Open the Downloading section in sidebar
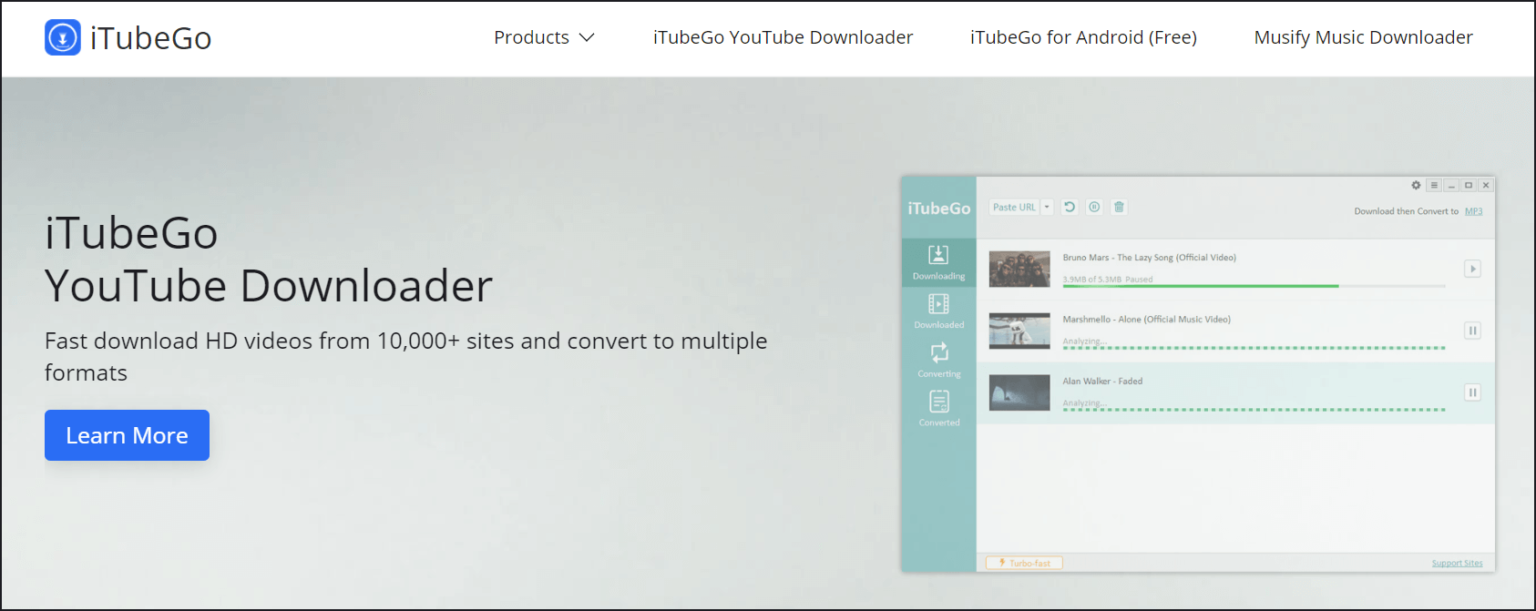 pos(938,262)
